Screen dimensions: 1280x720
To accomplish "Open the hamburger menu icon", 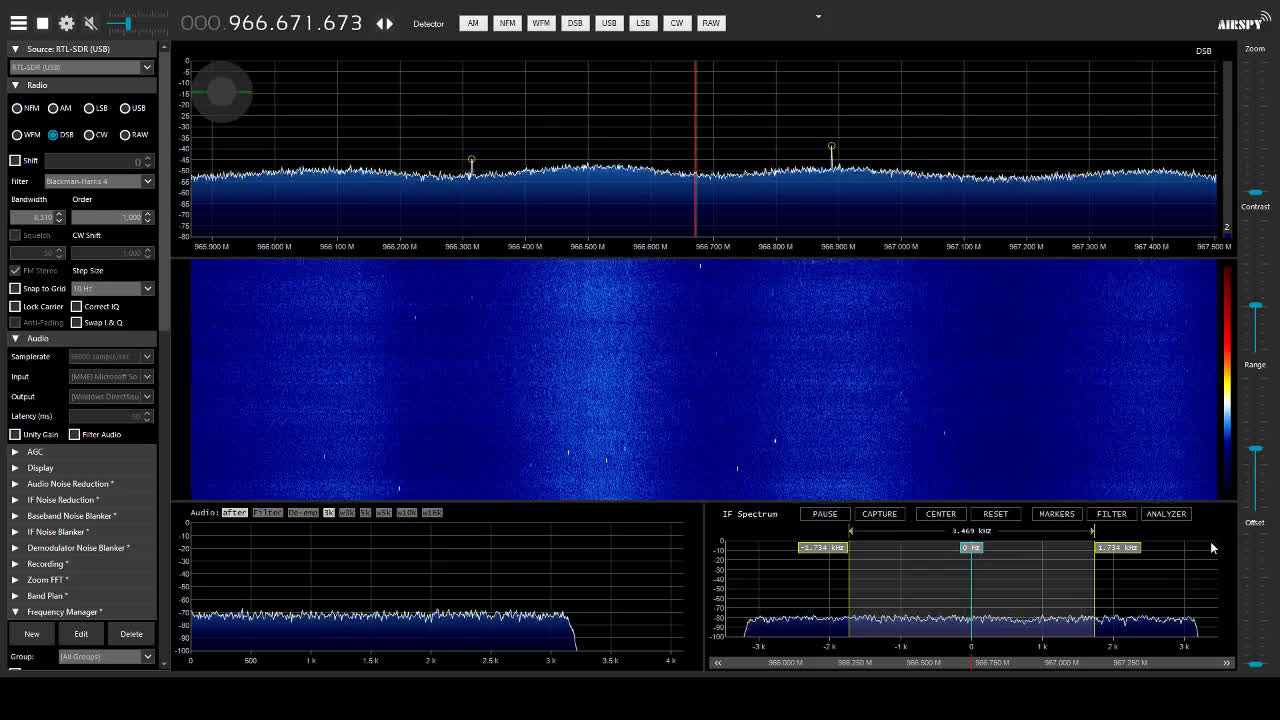I will tap(18, 23).
